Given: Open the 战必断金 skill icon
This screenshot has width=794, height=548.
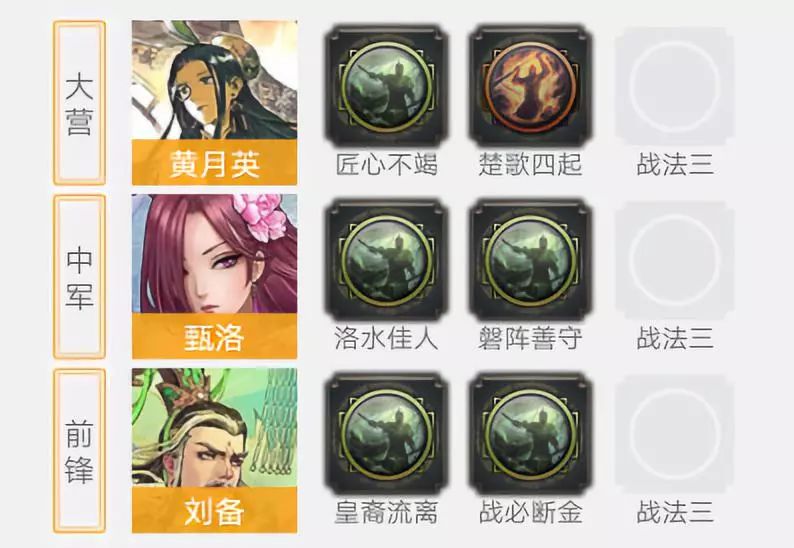Looking at the screenshot, I should pos(531,434).
